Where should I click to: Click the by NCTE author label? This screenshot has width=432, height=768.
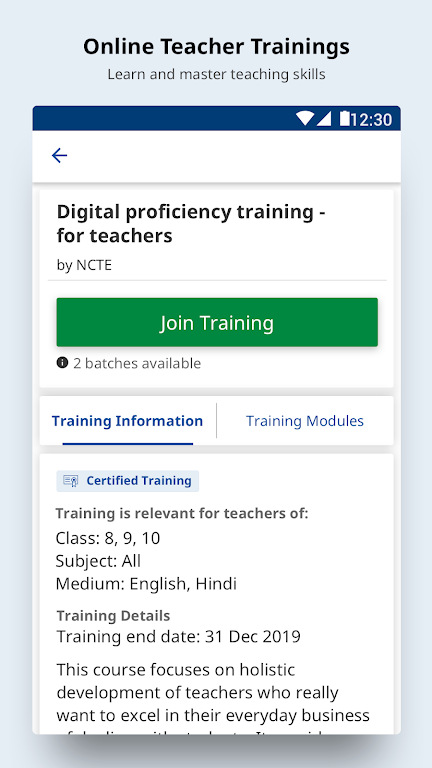pyautogui.click(x=84, y=265)
